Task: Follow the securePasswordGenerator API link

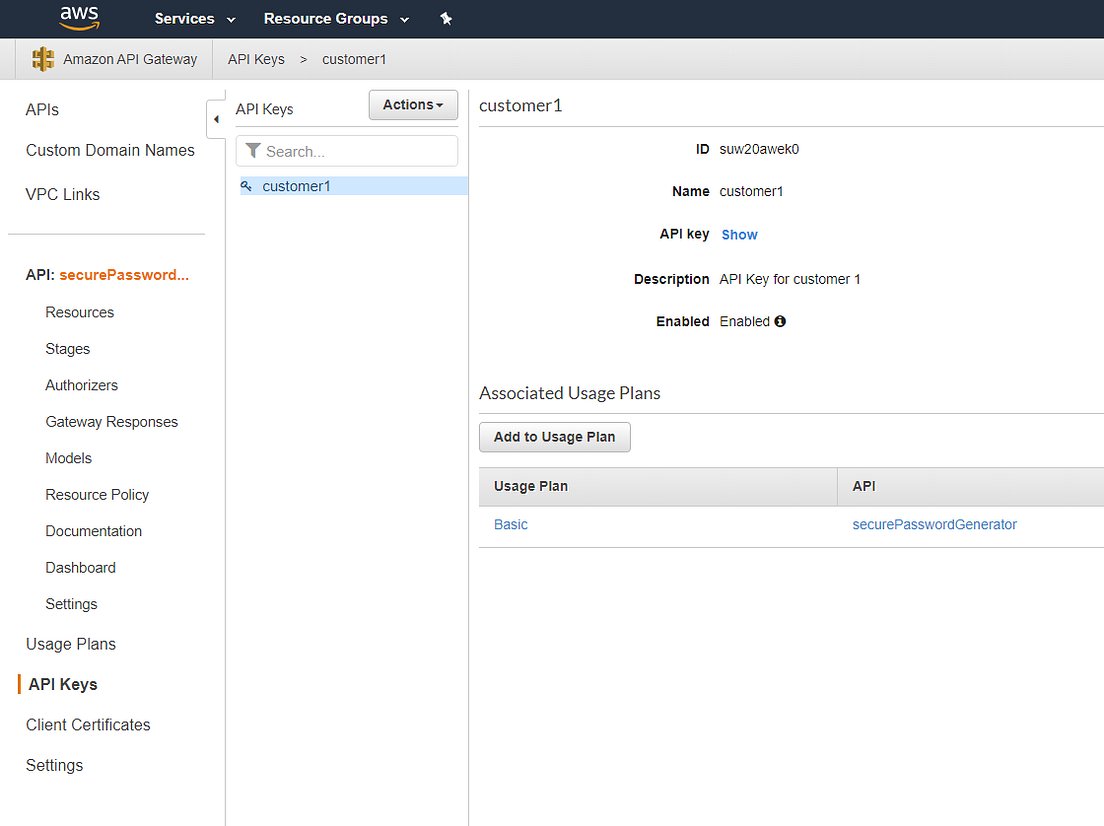Action: (x=934, y=524)
